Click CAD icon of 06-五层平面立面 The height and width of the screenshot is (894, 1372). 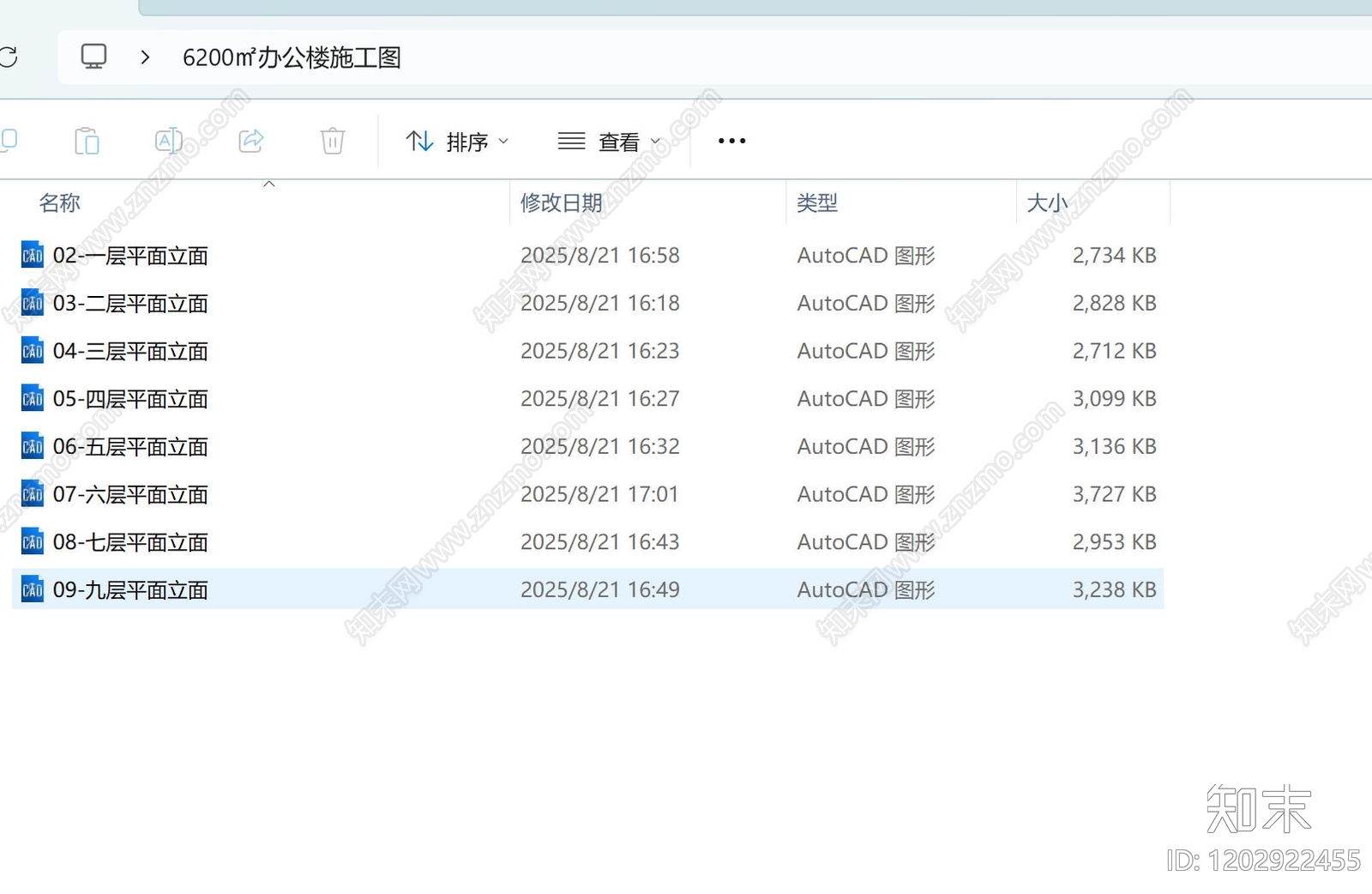tap(32, 446)
